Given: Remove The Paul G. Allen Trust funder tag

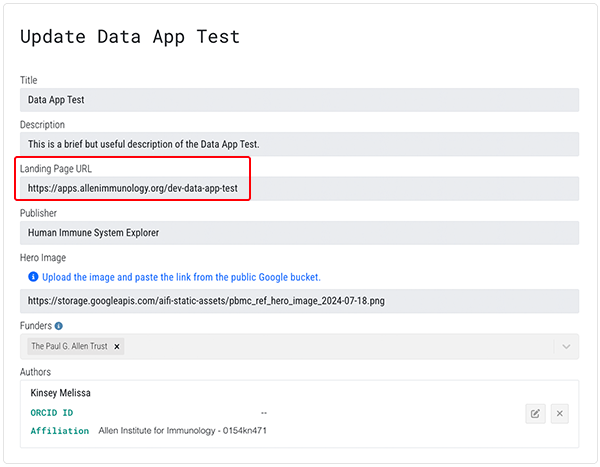Looking at the screenshot, I should (117, 346).
